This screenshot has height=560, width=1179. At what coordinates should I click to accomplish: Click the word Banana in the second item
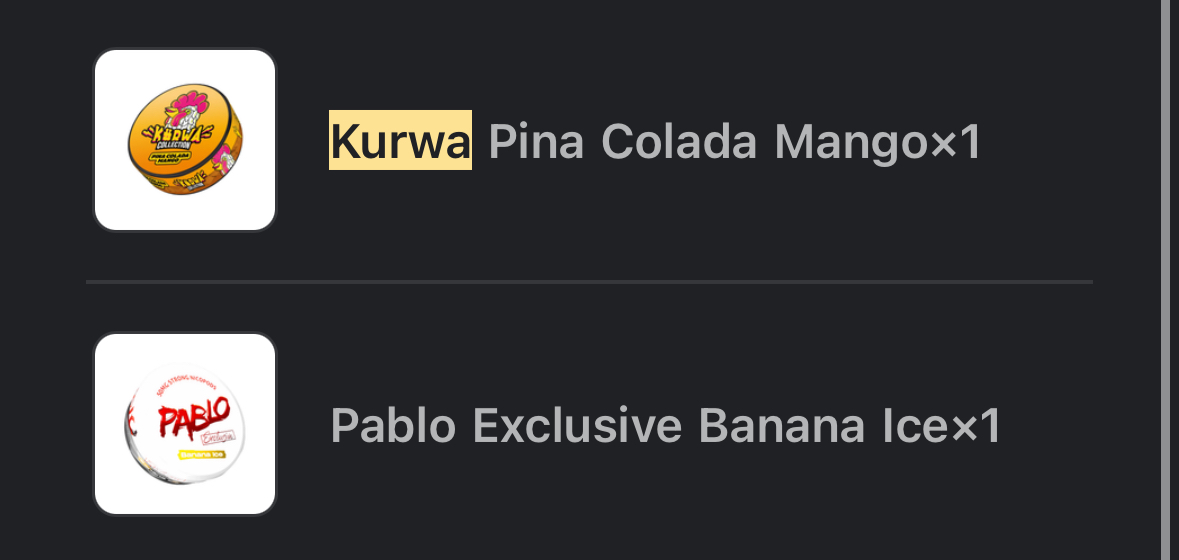781,425
